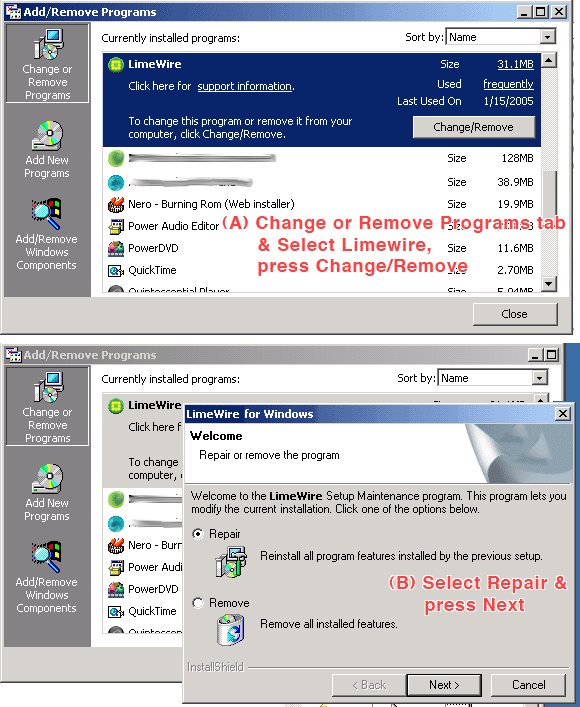Open the support information link

[244, 86]
